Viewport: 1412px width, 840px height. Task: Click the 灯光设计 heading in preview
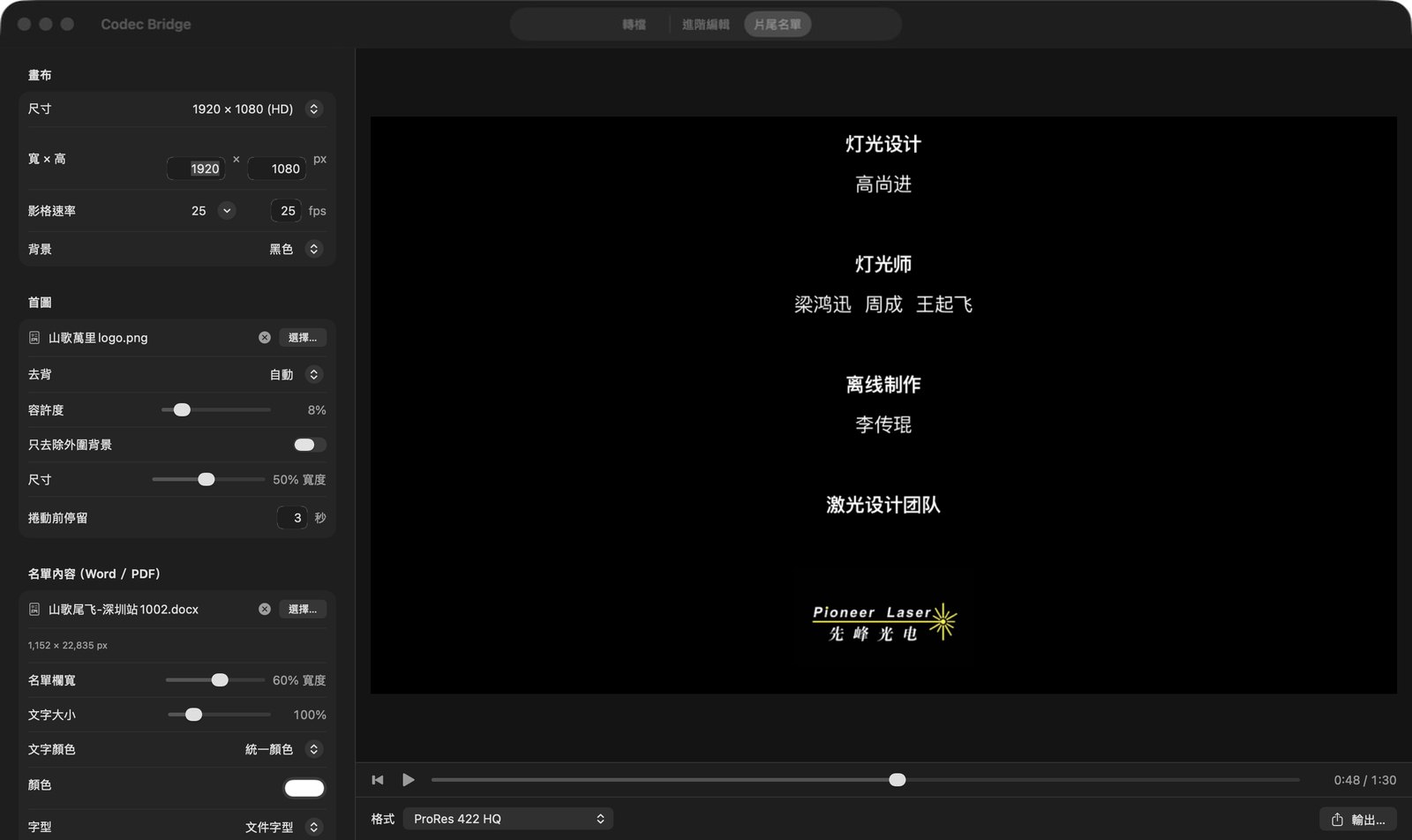pyautogui.click(x=883, y=144)
